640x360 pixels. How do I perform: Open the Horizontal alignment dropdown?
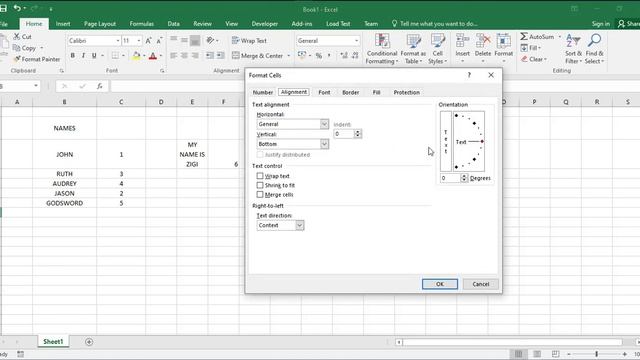click(x=324, y=124)
